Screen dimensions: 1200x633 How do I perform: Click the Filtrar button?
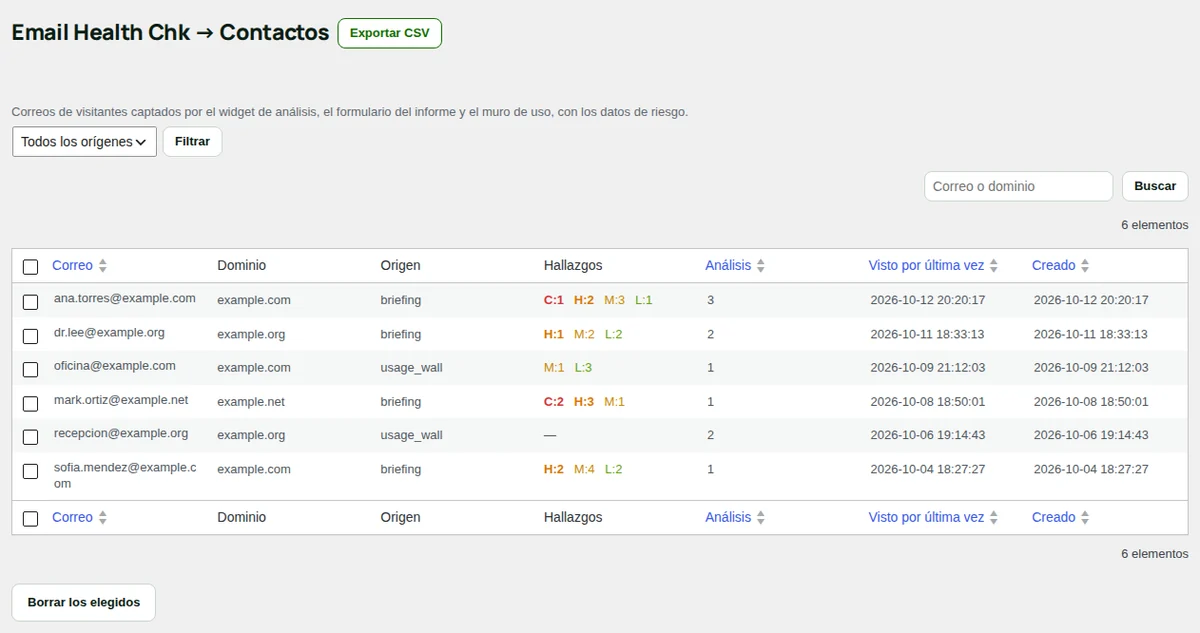click(192, 142)
